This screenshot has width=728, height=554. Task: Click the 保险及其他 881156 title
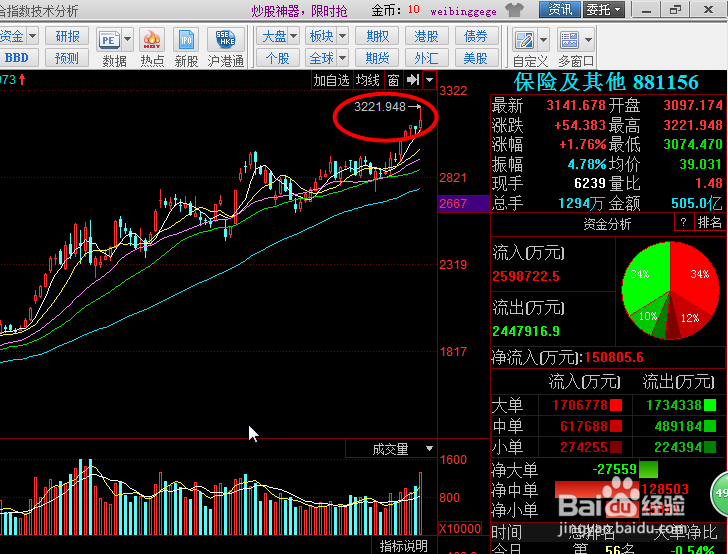point(606,82)
